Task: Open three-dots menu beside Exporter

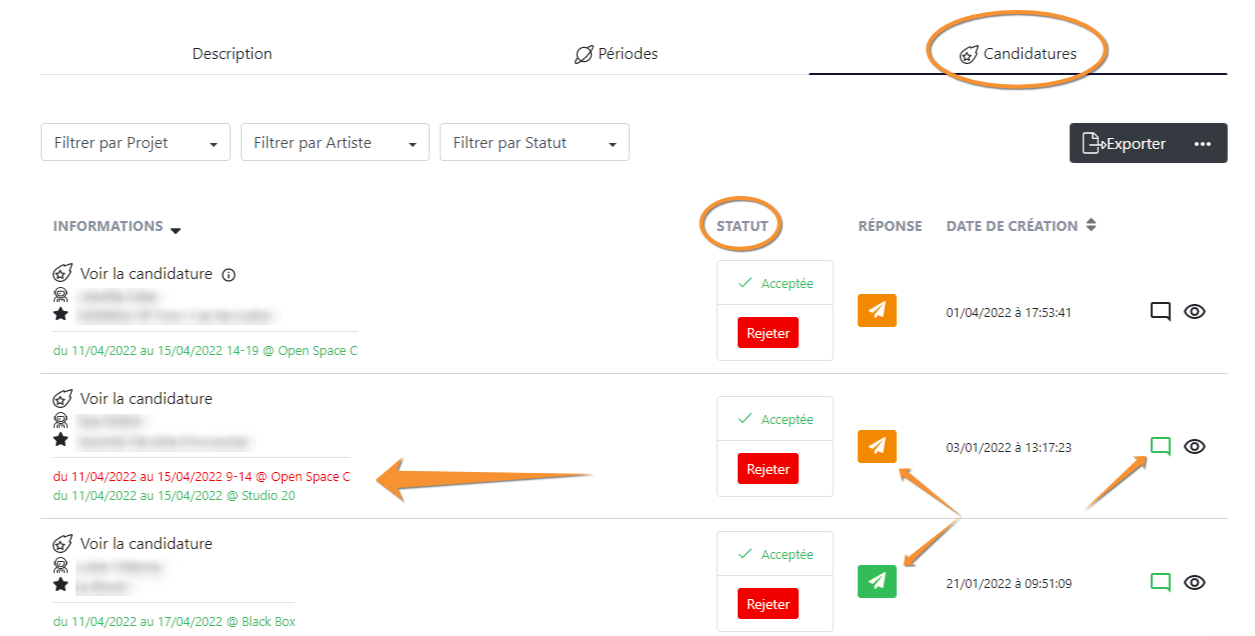Action: coord(1202,144)
